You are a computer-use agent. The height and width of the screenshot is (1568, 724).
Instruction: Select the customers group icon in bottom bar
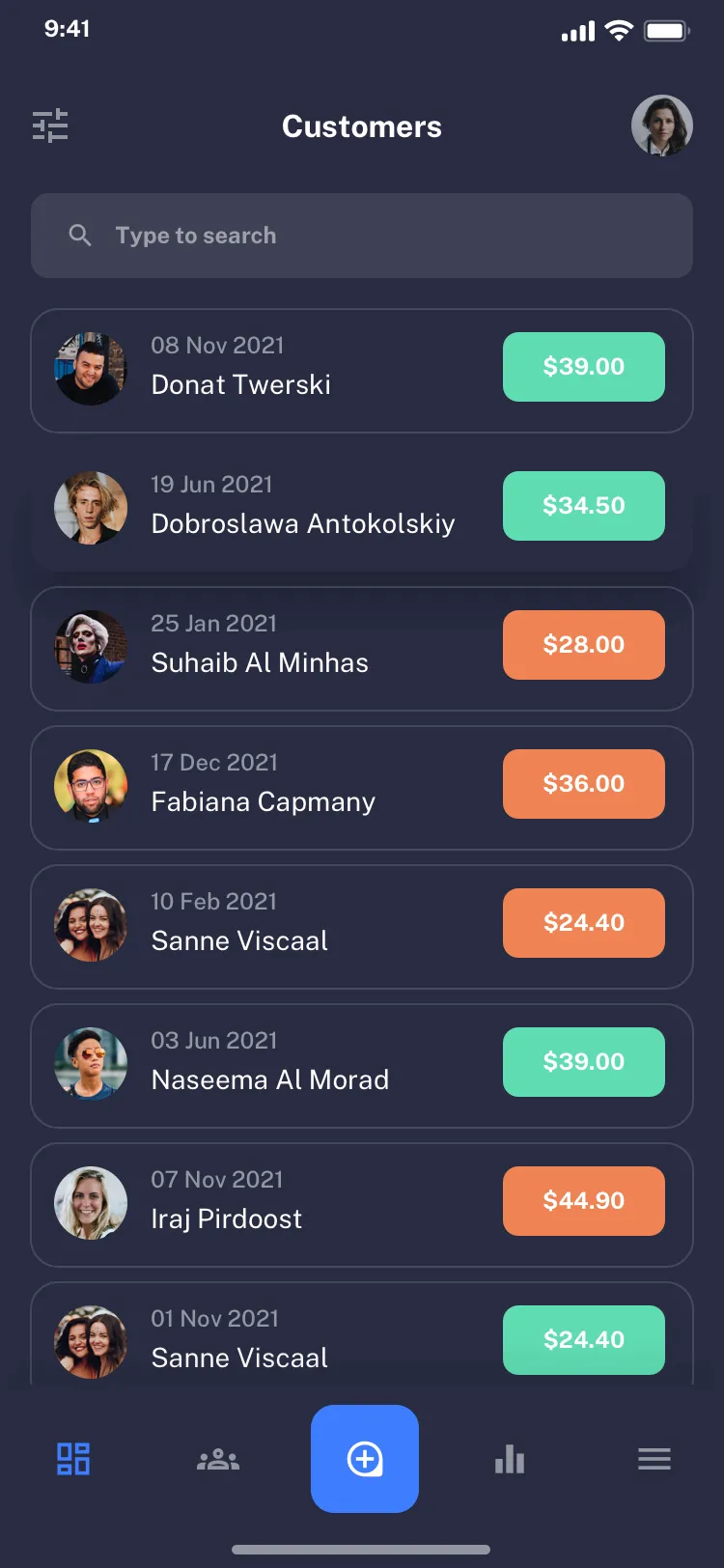[x=218, y=1459]
